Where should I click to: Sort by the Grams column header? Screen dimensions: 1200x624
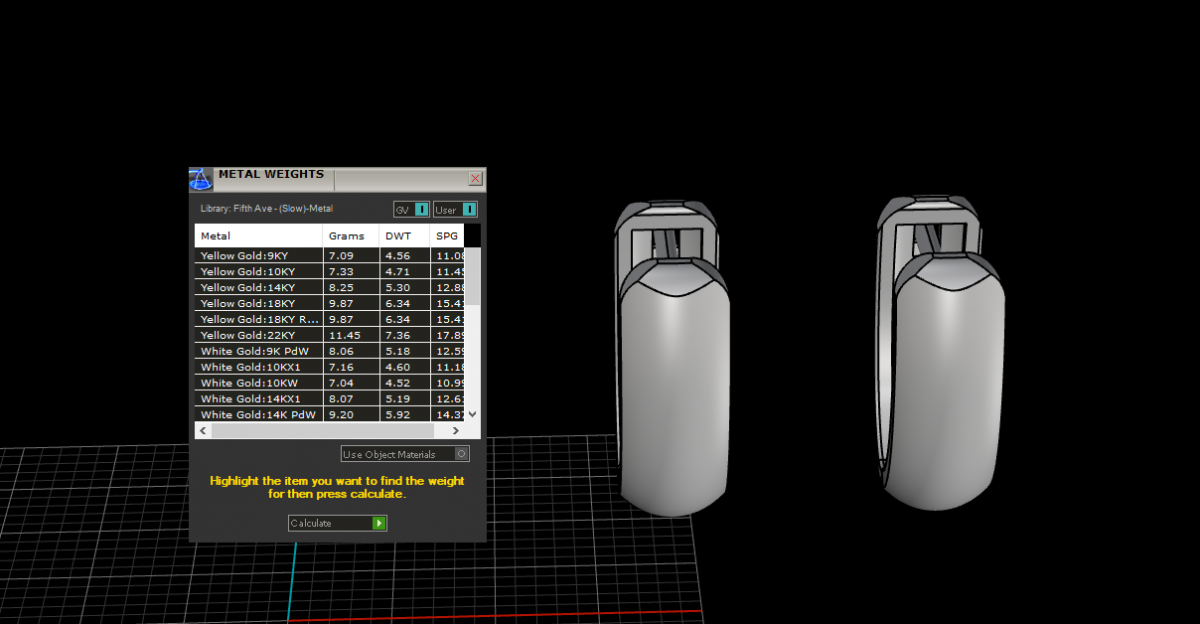click(x=350, y=236)
